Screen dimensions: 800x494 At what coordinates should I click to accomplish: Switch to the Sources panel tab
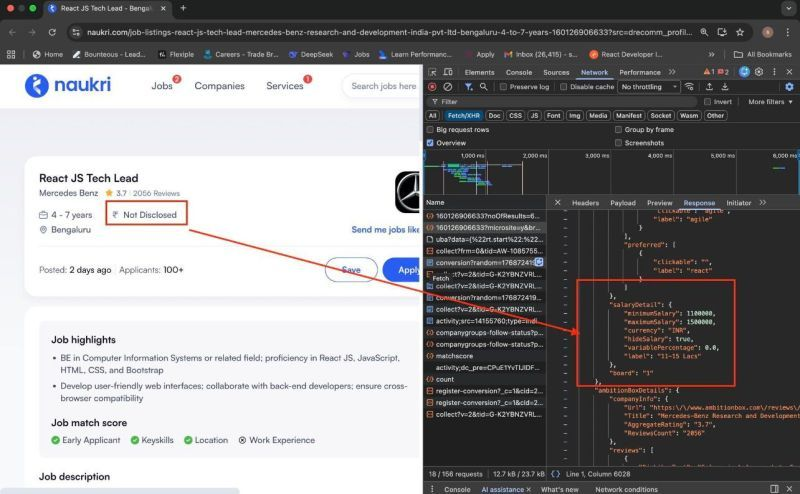556,72
